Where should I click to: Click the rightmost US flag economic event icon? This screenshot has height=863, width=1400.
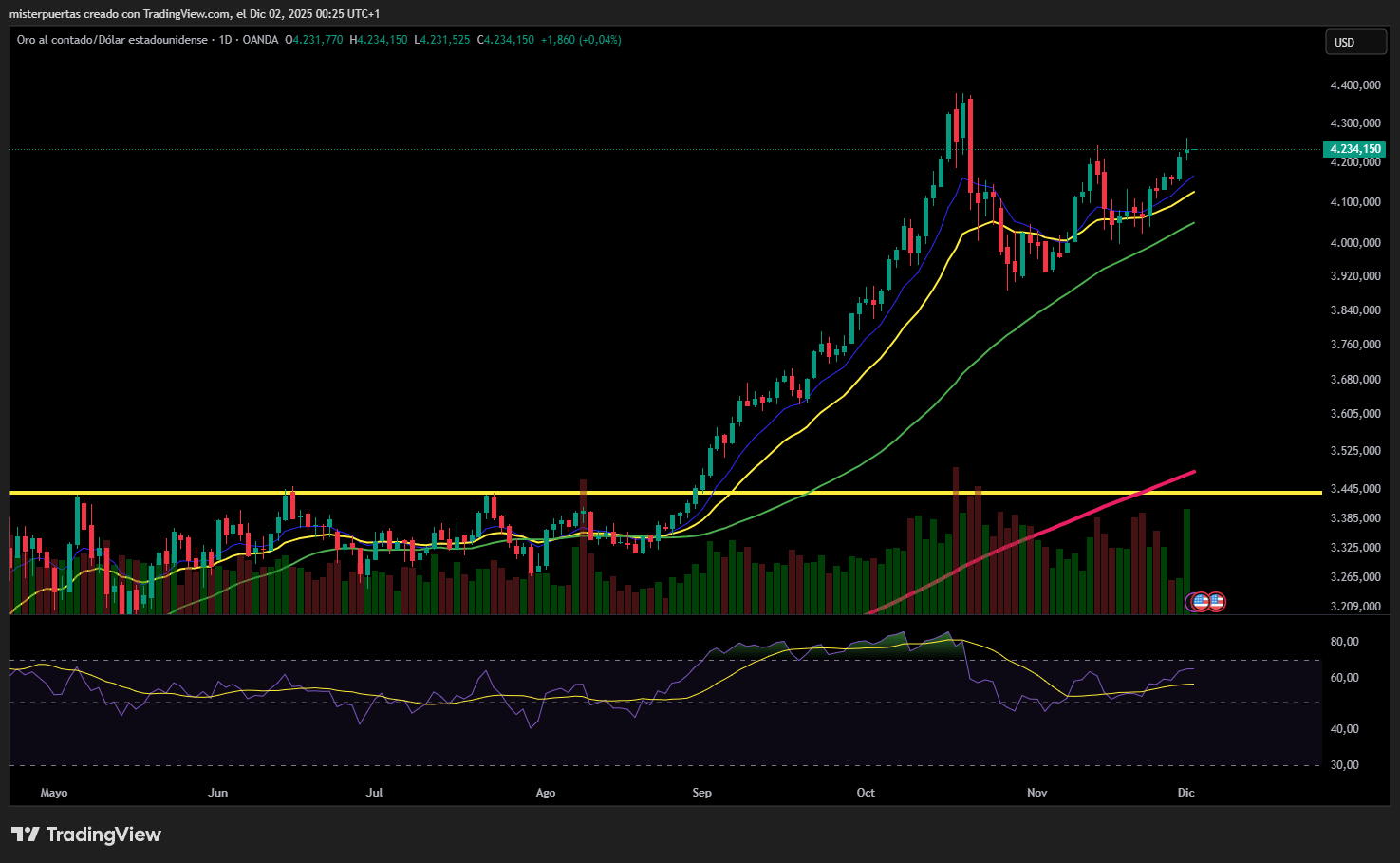pos(1216,601)
